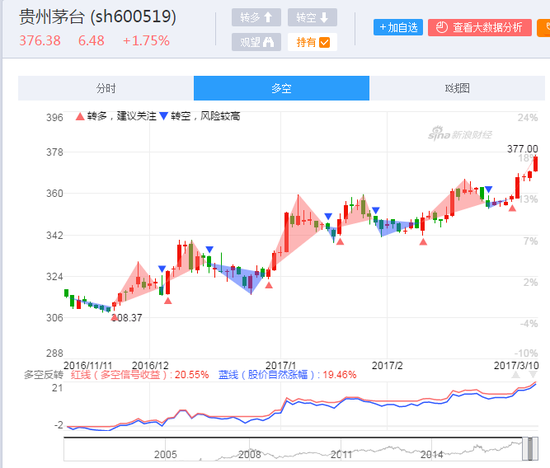Toggle the 持有 holding checkbox
Image resolution: width=550 pixels, height=468 pixels.
[312, 42]
